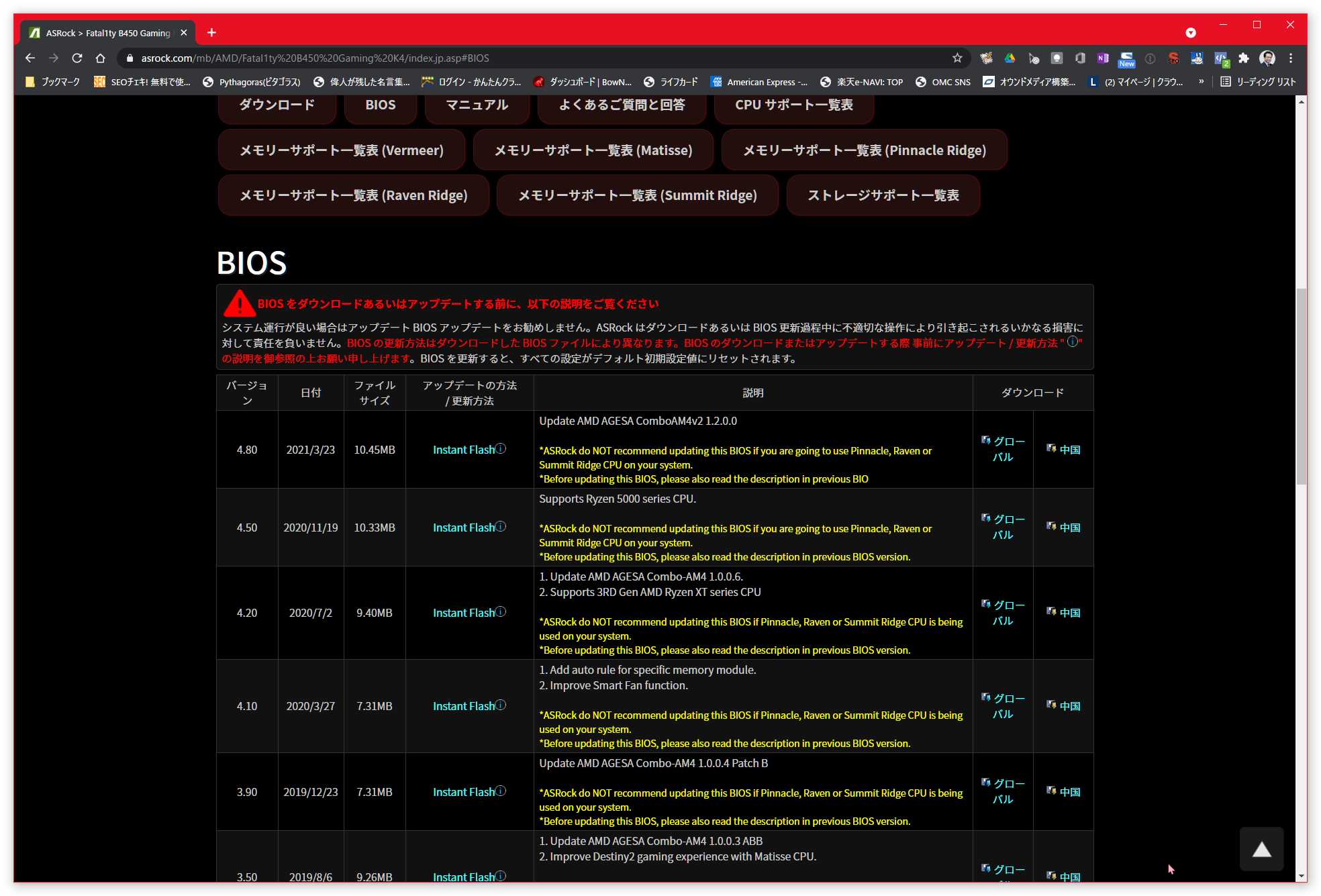The height and width of the screenshot is (896, 1321).
Task: Open Chrome's three-dot menu
Action: (x=1291, y=58)
